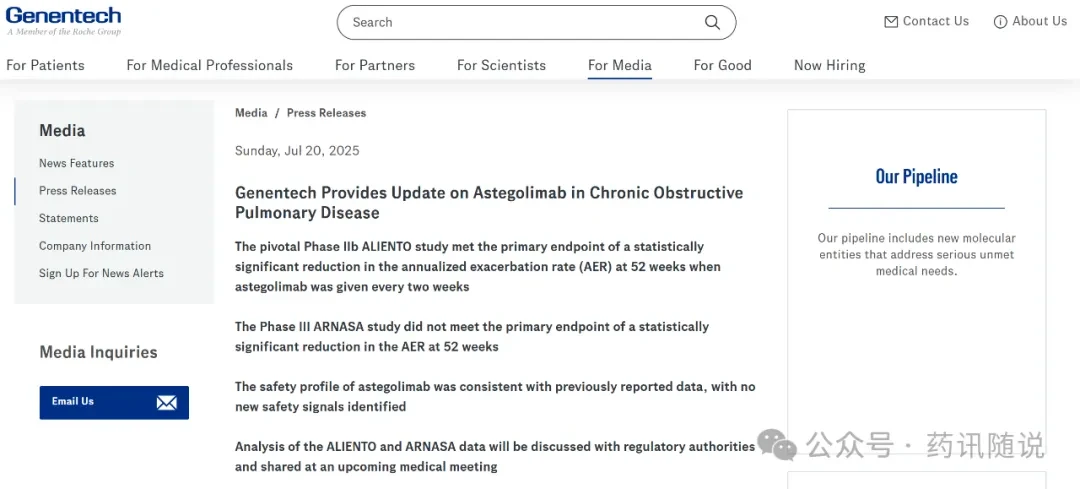Click the Contact Us envelope icon
This screenshot has width=1080, height=489.
[x=891, y=22]
